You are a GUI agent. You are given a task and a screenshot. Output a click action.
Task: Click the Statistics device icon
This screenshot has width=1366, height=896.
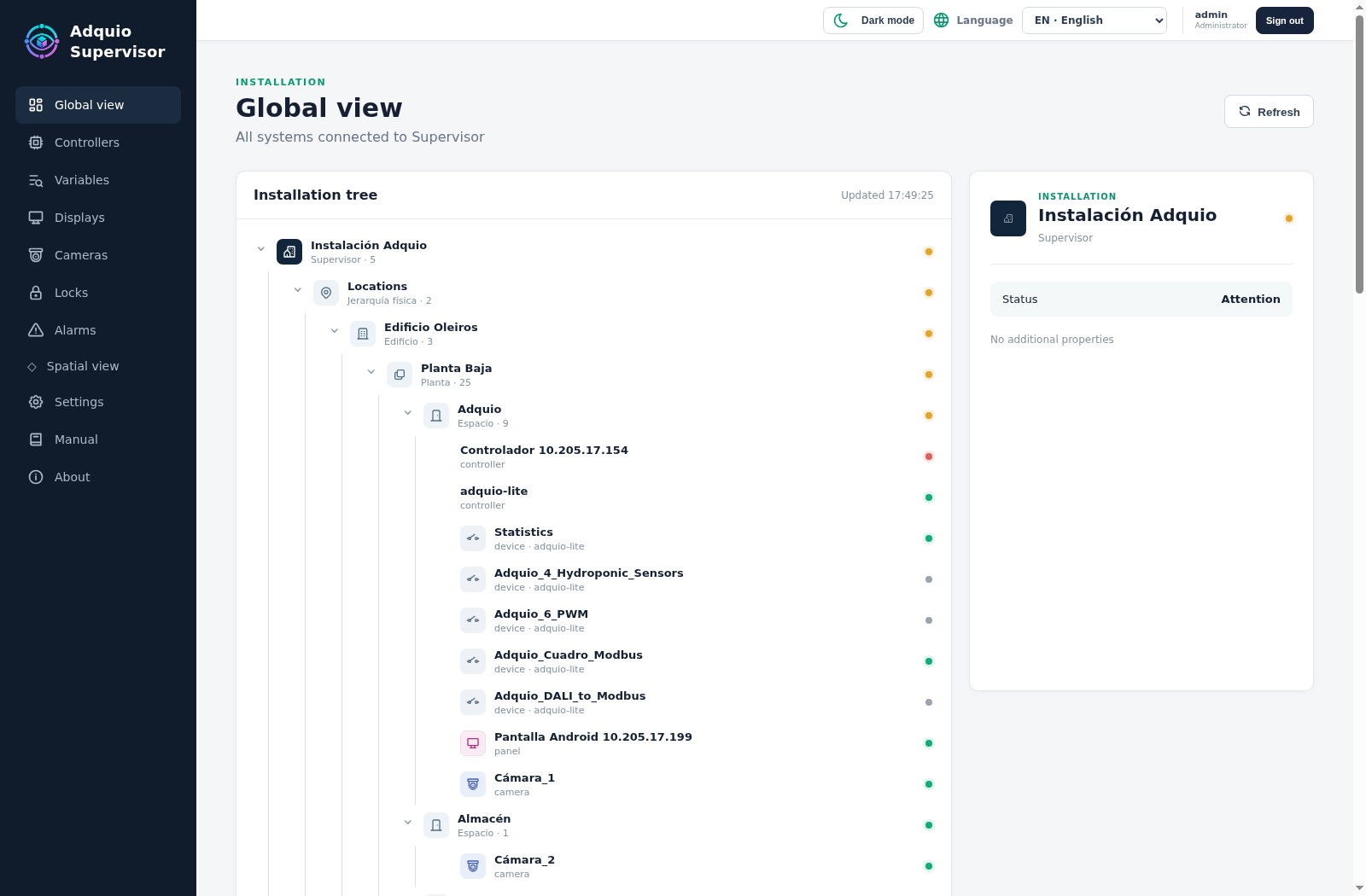click(x=473, y=538)
